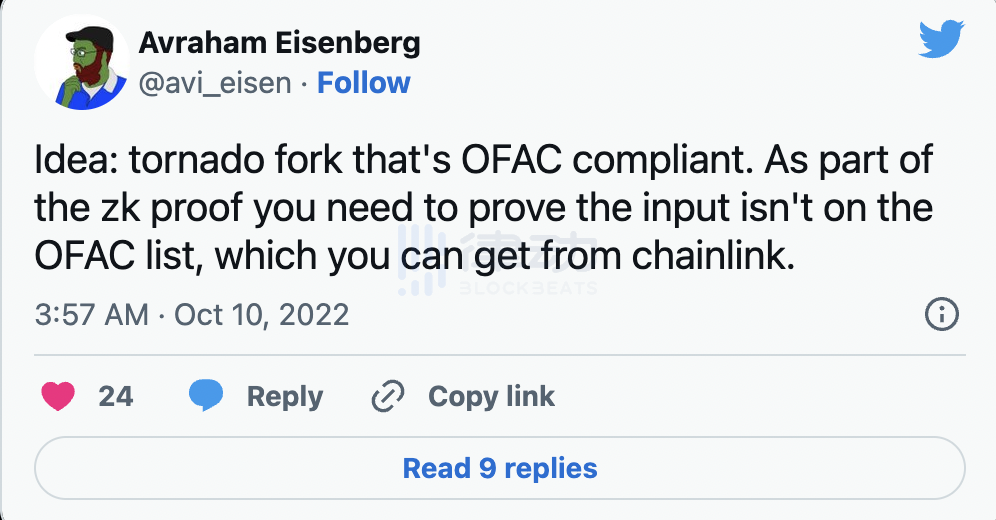The width and height of the screenshot is (996, 520).
Task: Click the chain link icon
Action: coord(387,396)
